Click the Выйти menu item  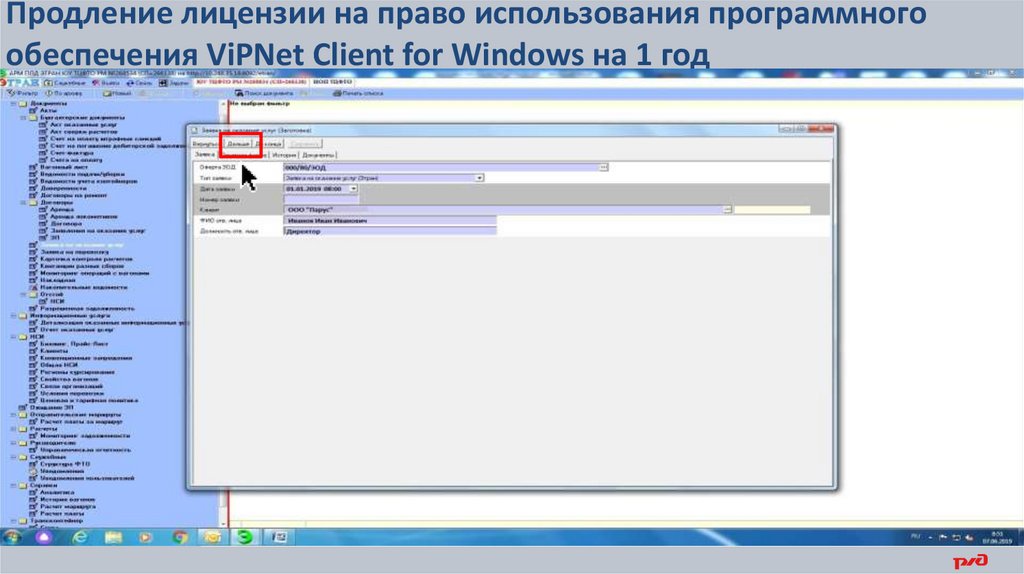click(x=106, y=83)
